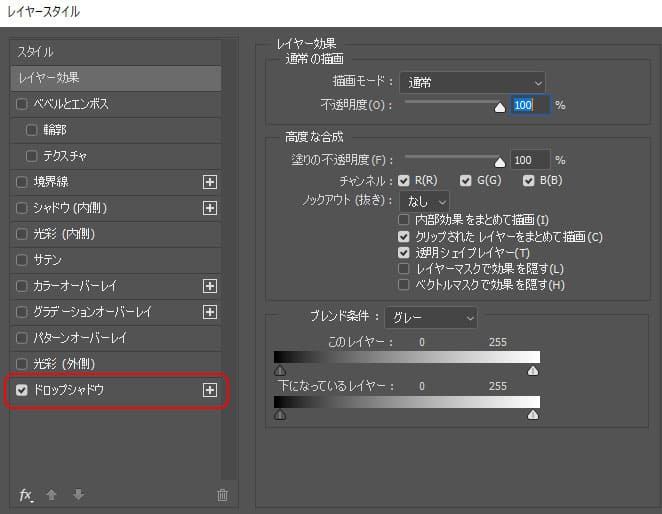This screenshot has width=662, height=514.
Task: Open the サテン settings row
Action: [x=116, y=260]
